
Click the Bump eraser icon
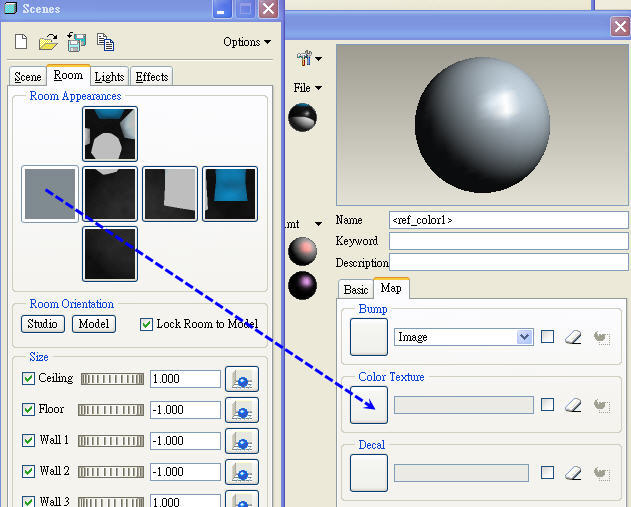point(573,337)
